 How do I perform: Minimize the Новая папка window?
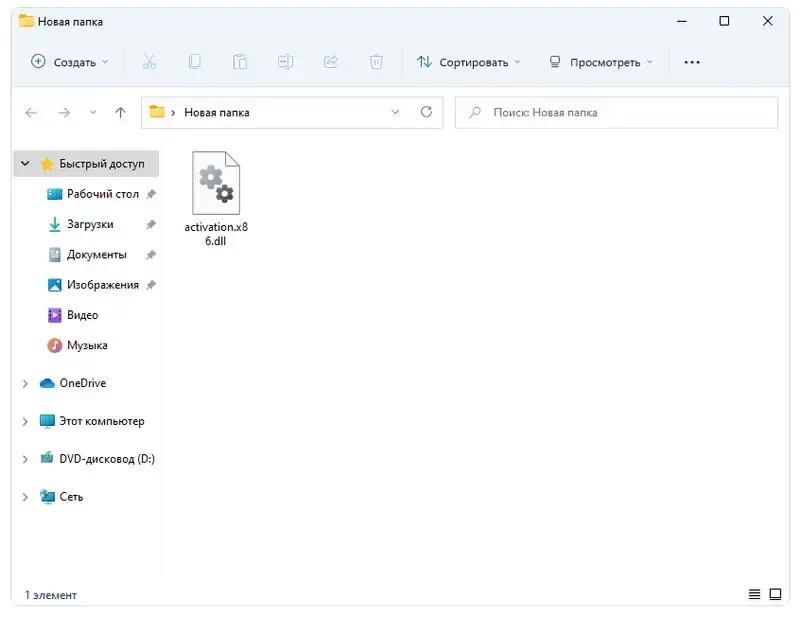pos(682,21)
